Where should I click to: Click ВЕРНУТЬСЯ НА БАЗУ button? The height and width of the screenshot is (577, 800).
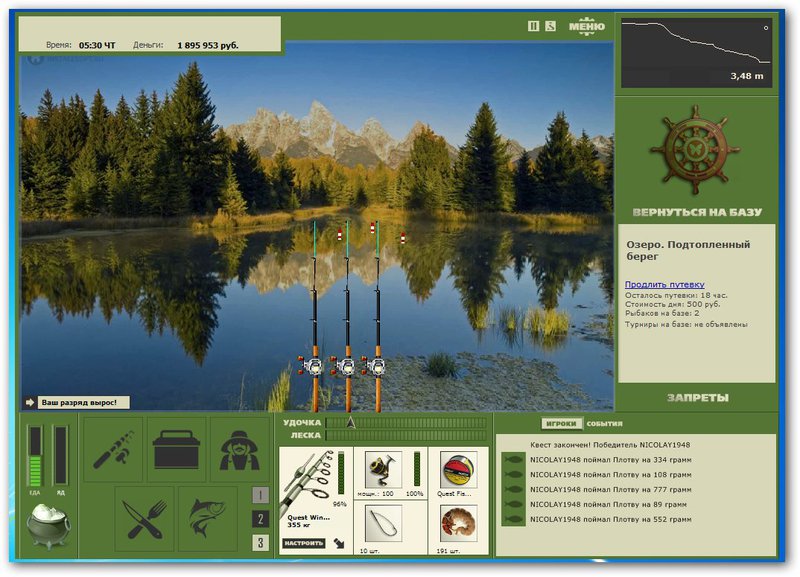697,212
